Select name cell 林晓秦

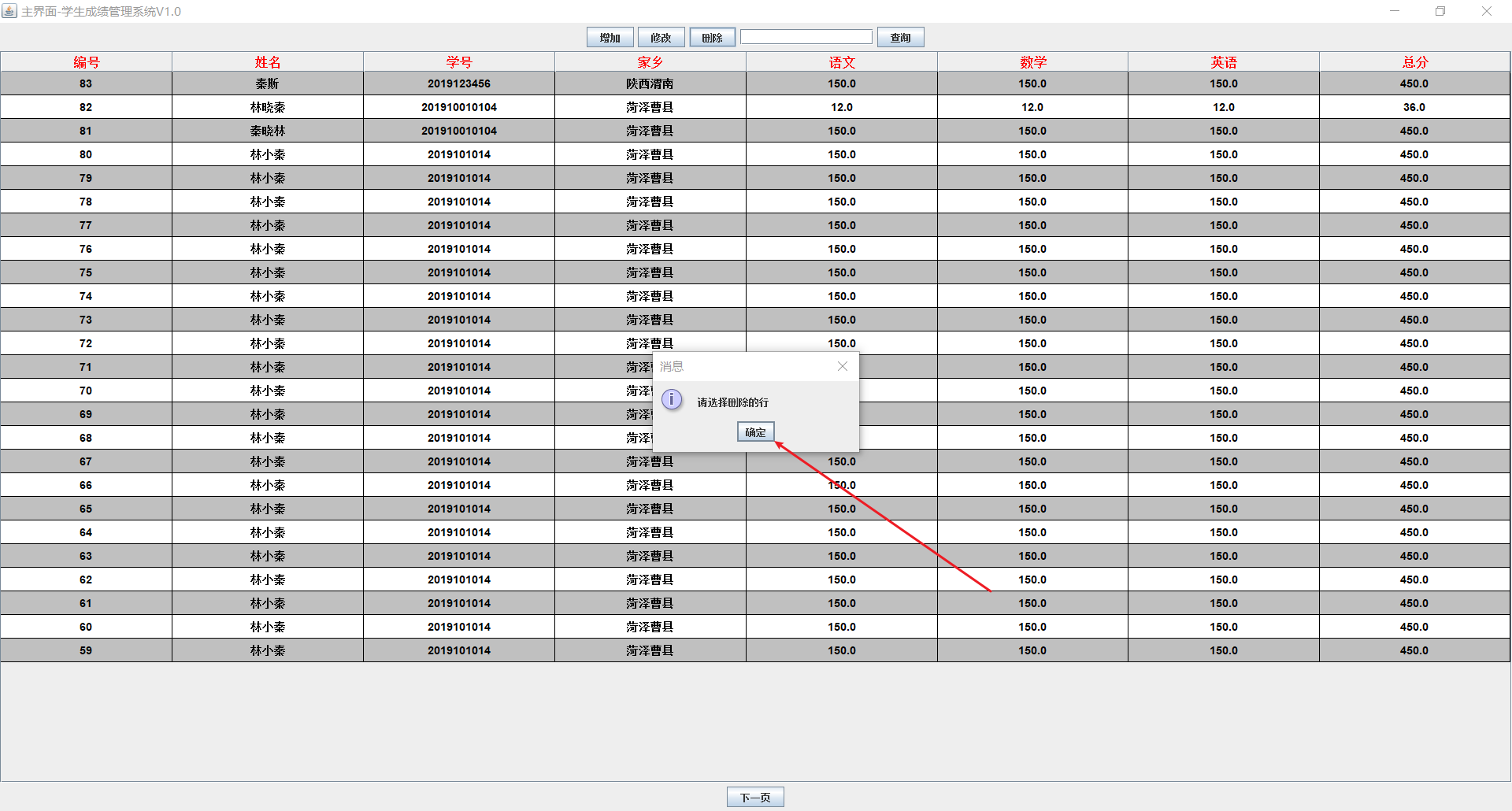268,107
